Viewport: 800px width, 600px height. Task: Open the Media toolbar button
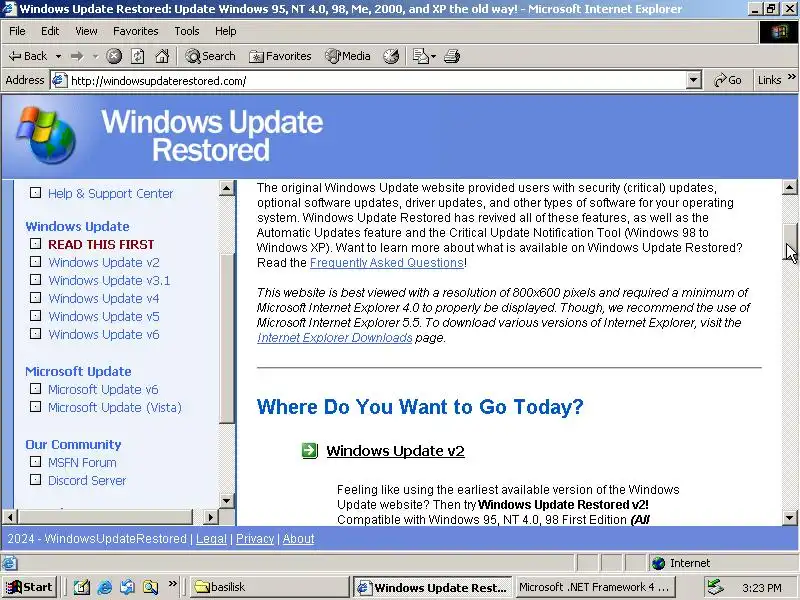tap(348, 56)
